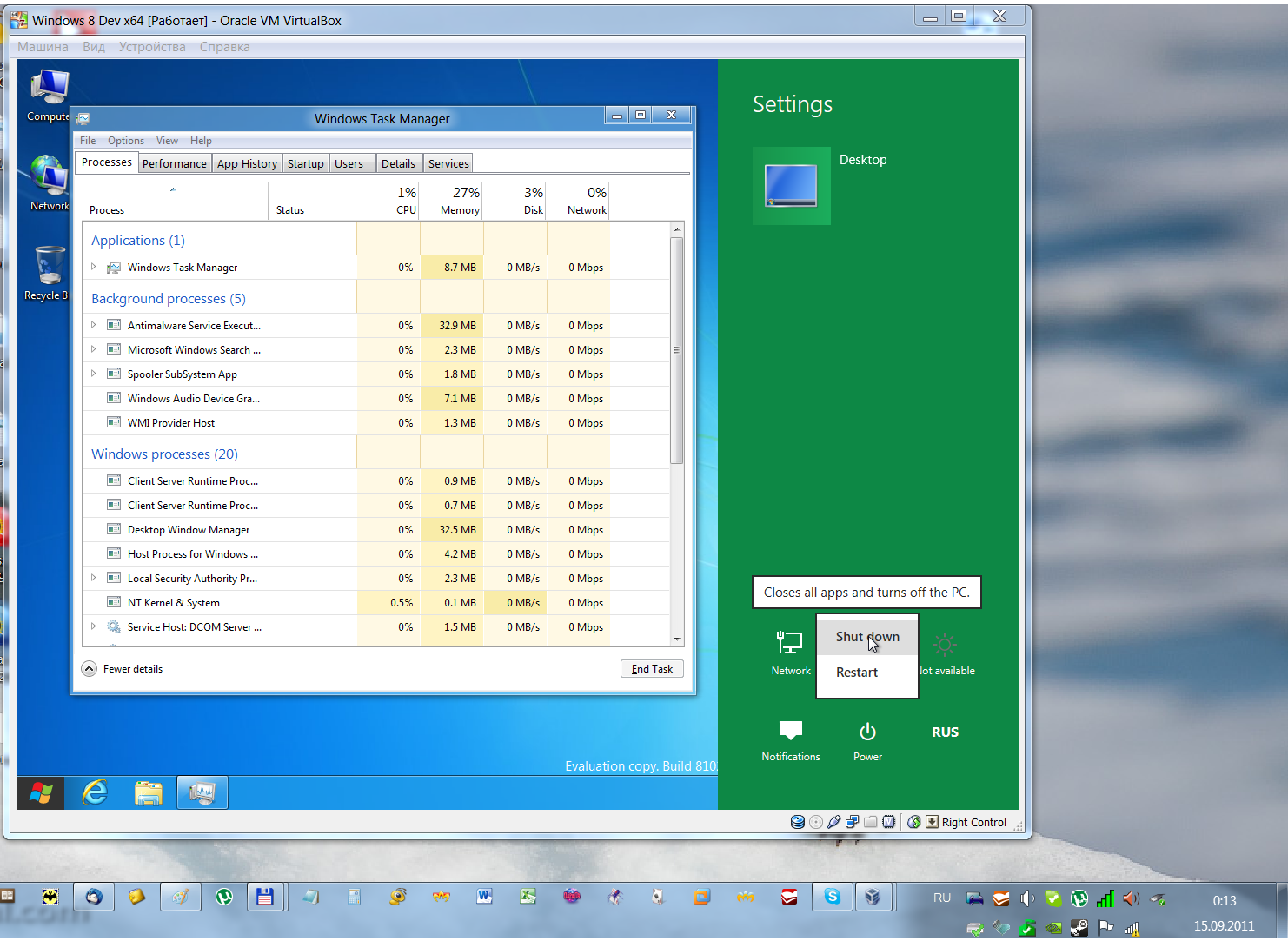Open Microsoft Word from the host taskbar

pos(484,897)
